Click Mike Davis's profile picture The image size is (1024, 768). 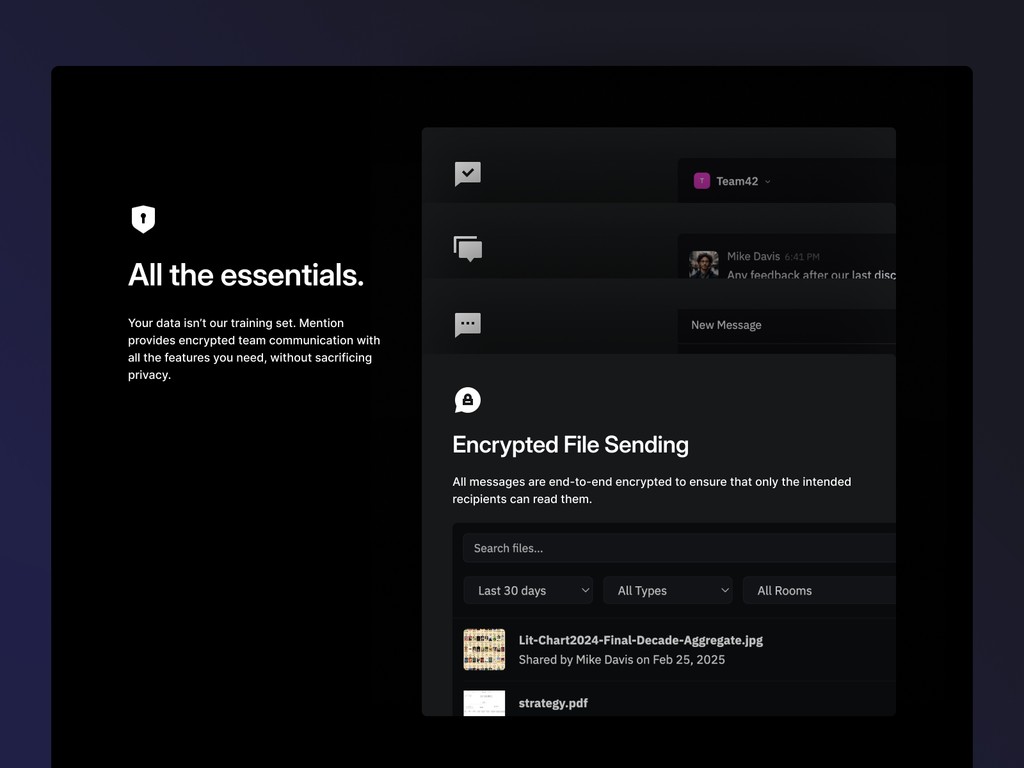pyautogui.click(x=703, y=265)
